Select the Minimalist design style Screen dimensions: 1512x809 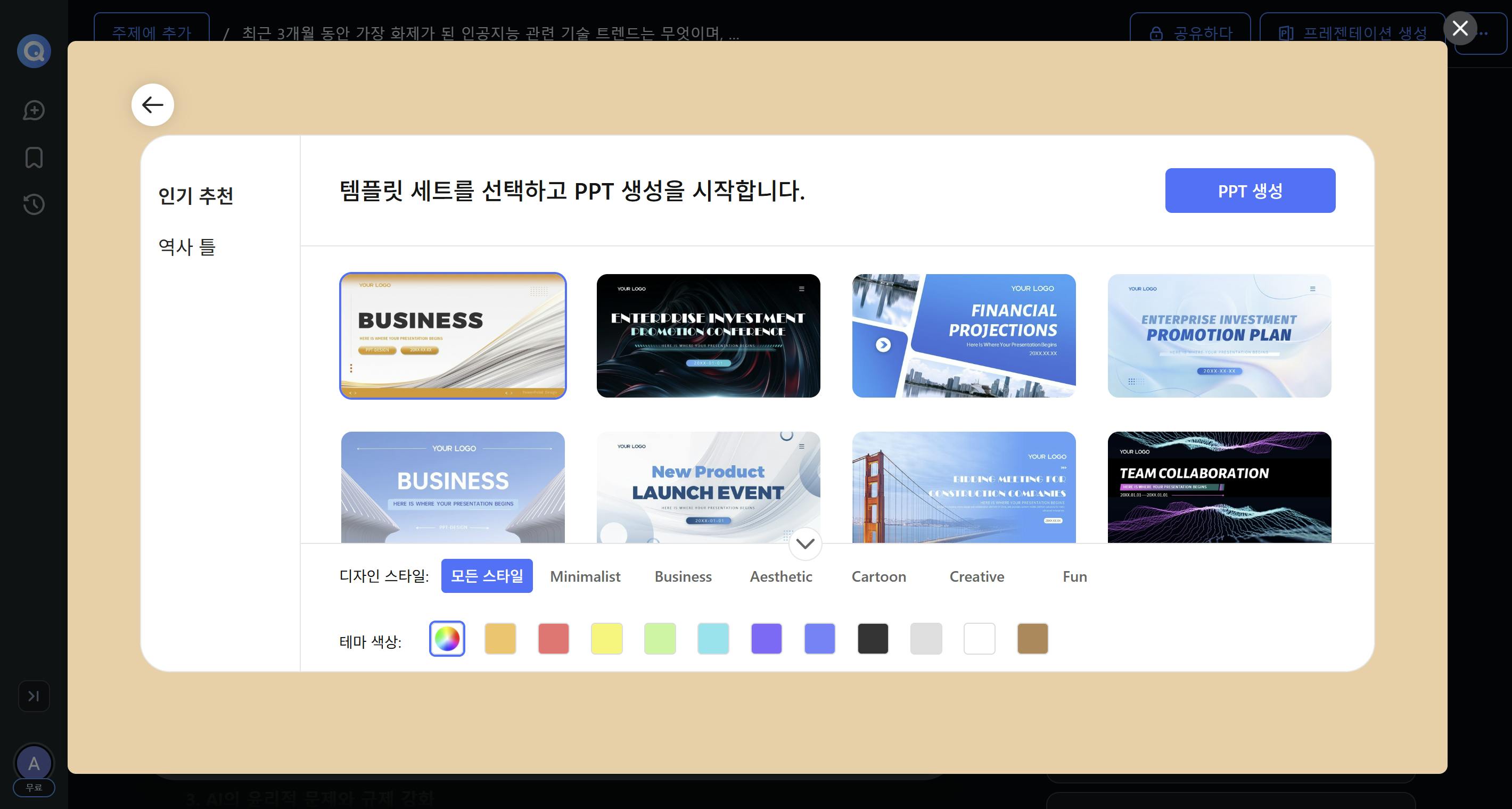(x=585, y=577)
